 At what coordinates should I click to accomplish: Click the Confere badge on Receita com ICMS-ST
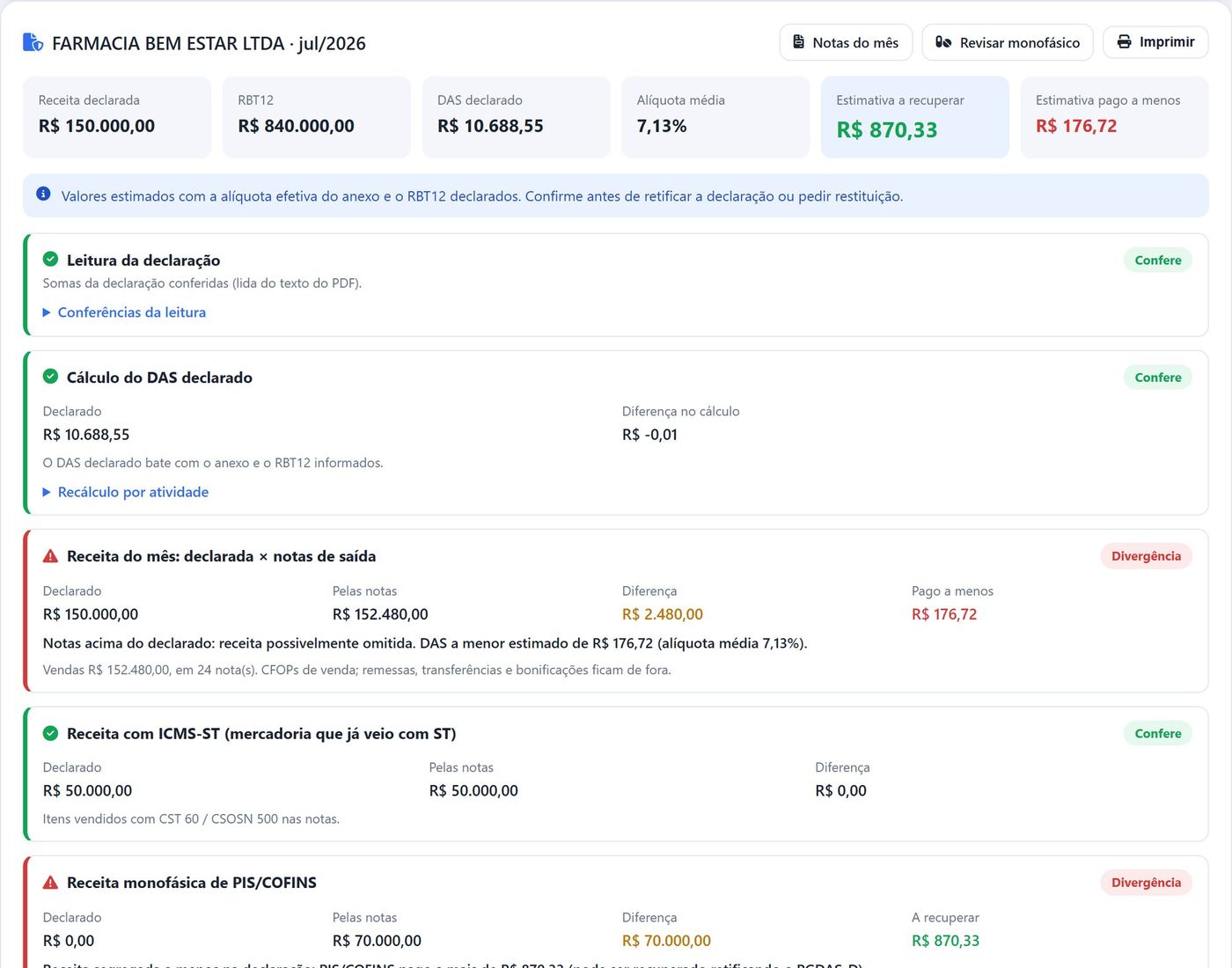(1158, 733)
